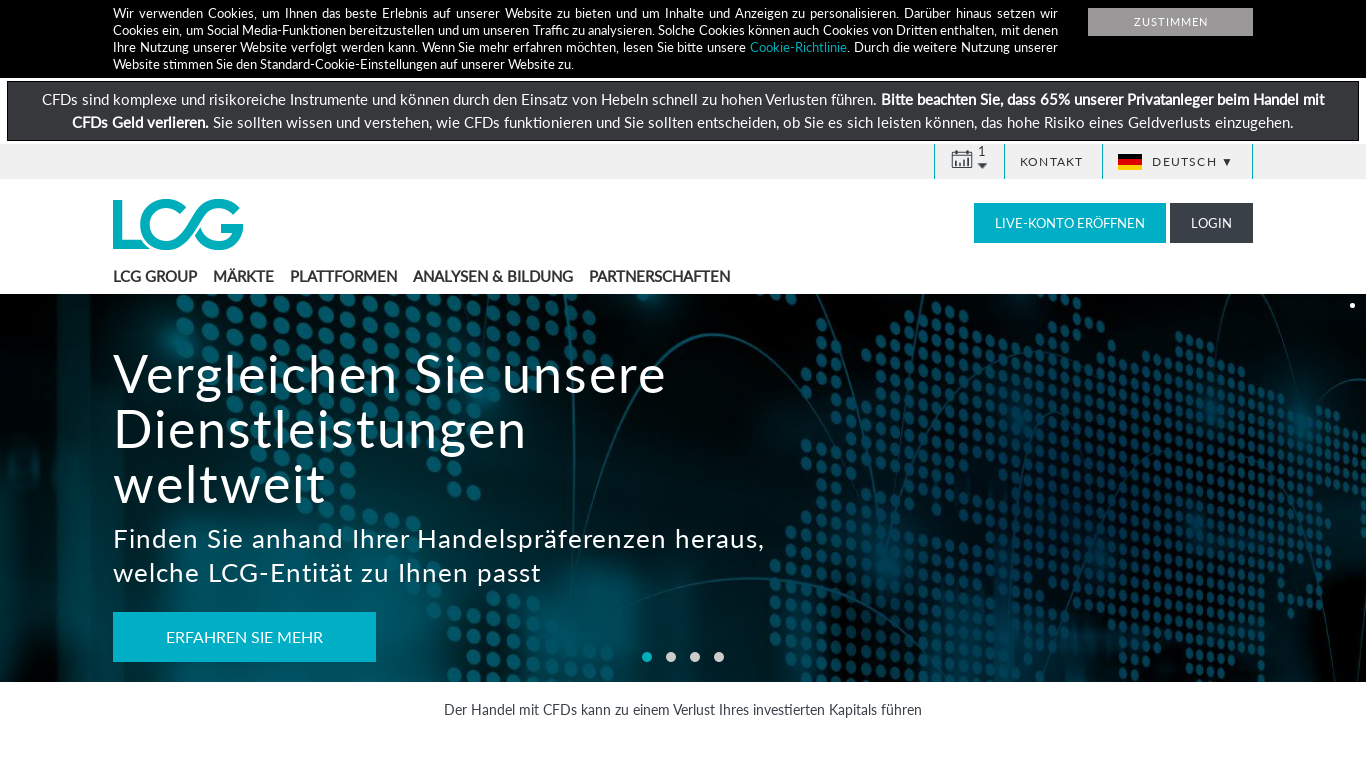Open the Märkte menu
The width and height of the screenshot is (1366, 768).
coord(243,276)
